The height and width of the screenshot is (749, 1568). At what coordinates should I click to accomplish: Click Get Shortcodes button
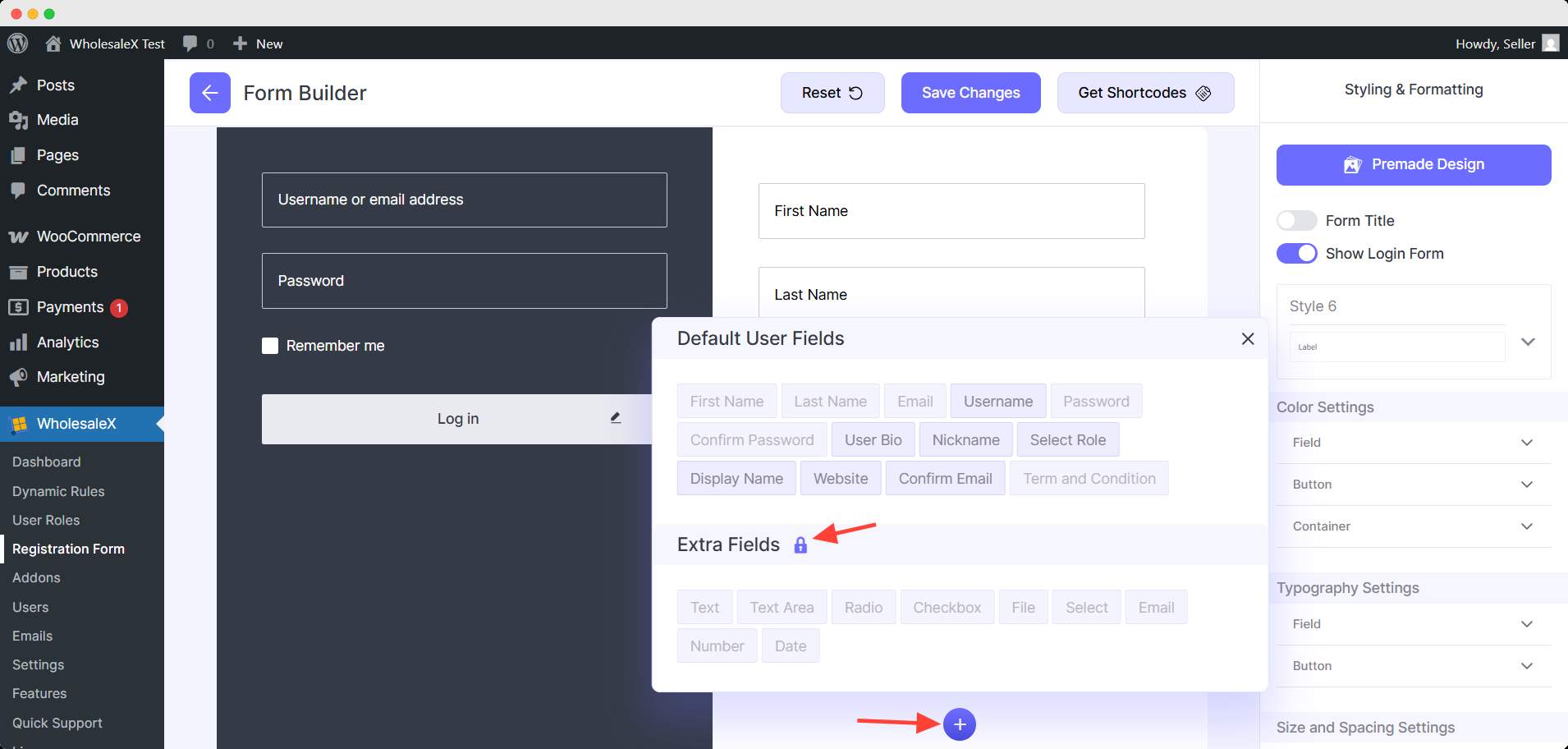(x=1145, y=93)
